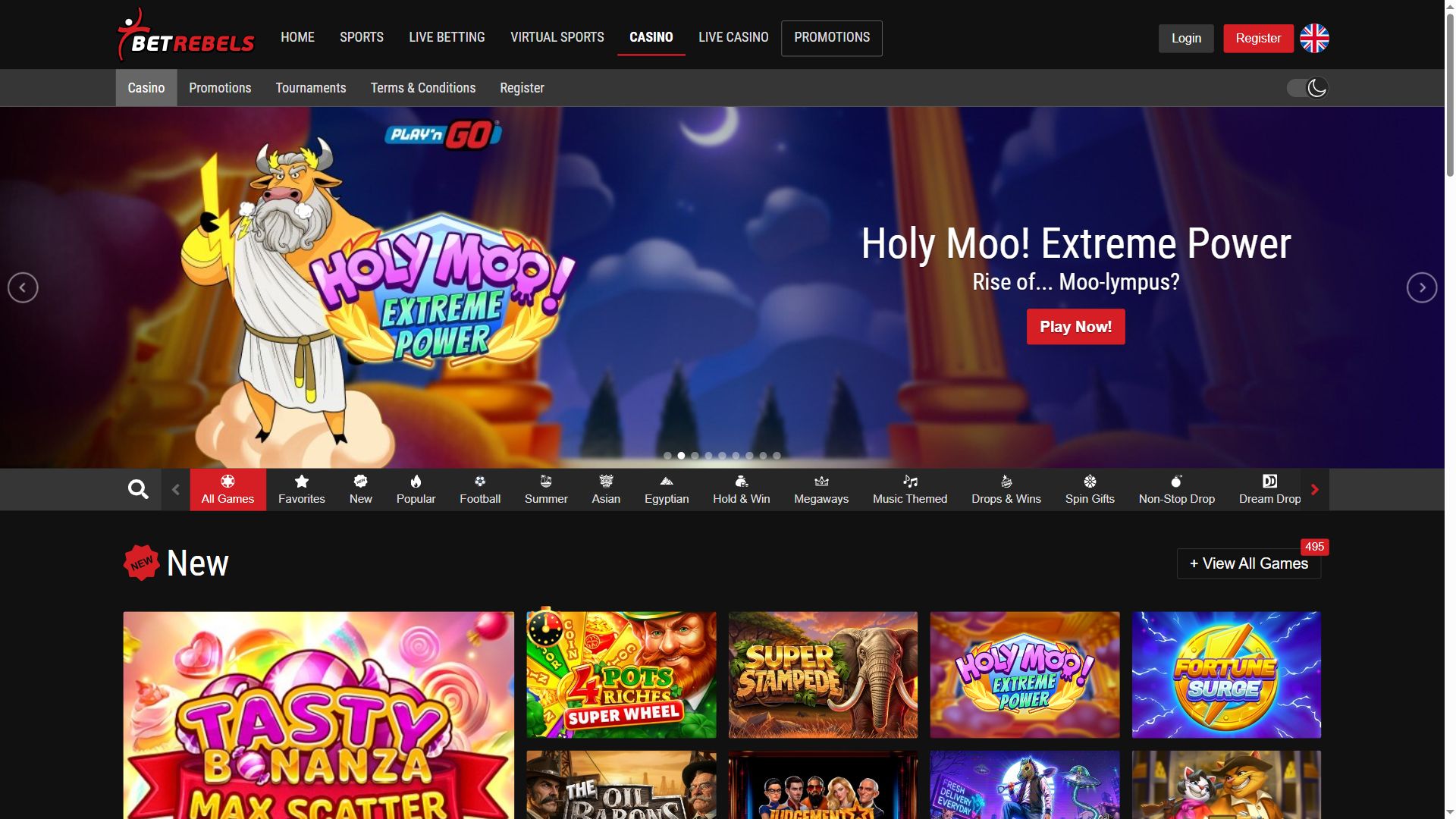Screen dimensions: 1456x819
Task: Open the Megaways category
Action: tap(821, 489)
